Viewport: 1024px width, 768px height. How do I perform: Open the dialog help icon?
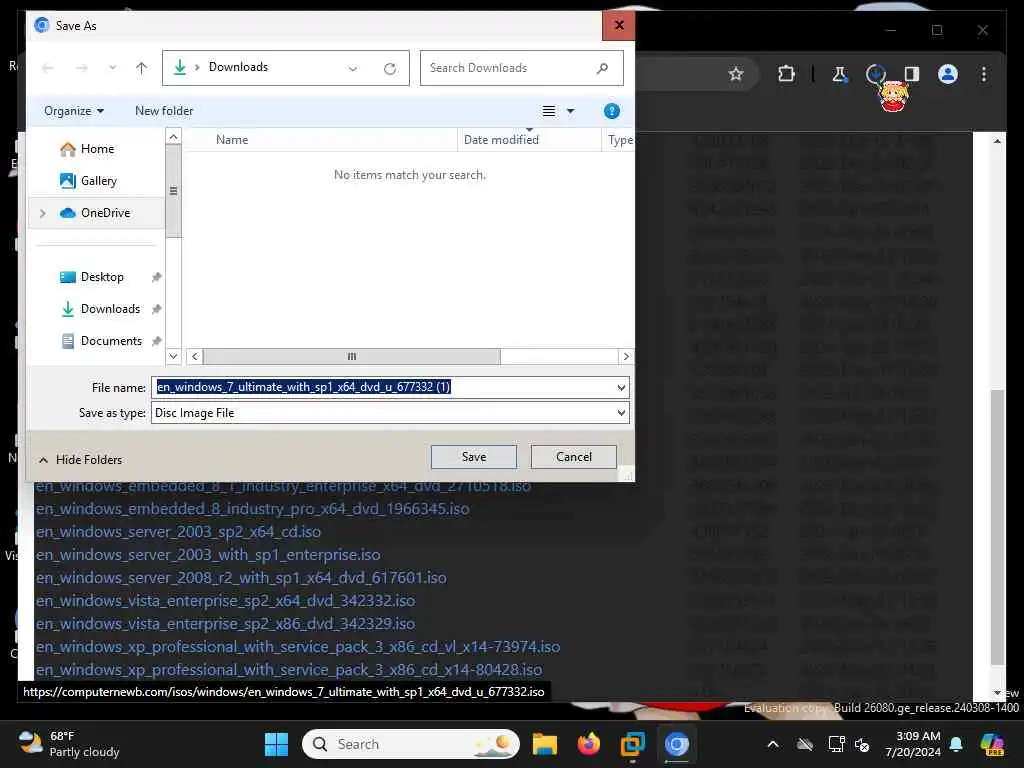click(611, 111)
